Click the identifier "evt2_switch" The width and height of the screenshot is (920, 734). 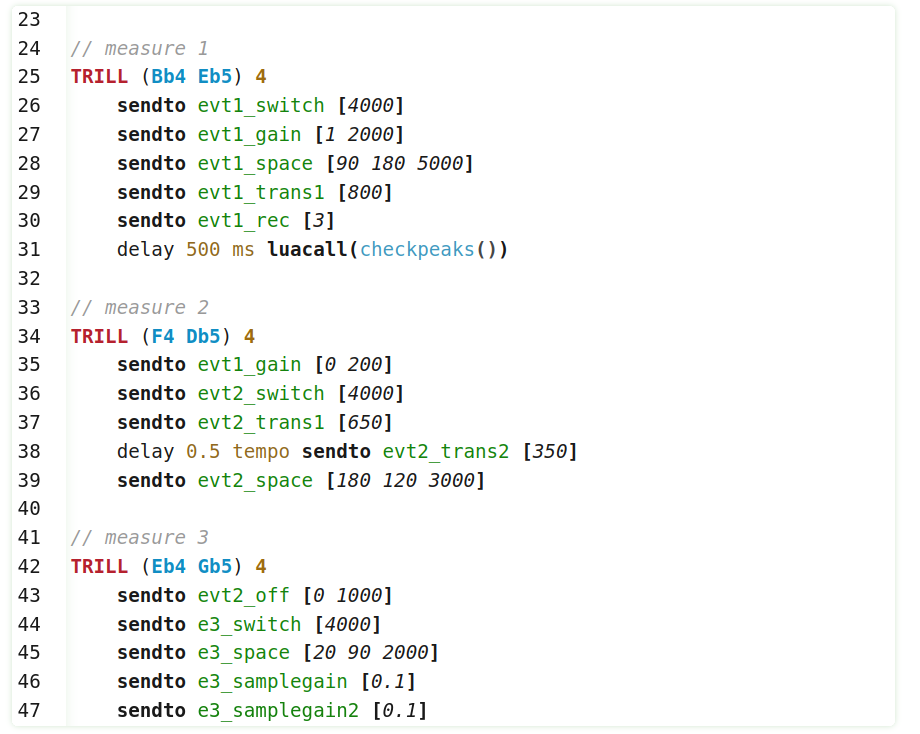coord(261,394)
